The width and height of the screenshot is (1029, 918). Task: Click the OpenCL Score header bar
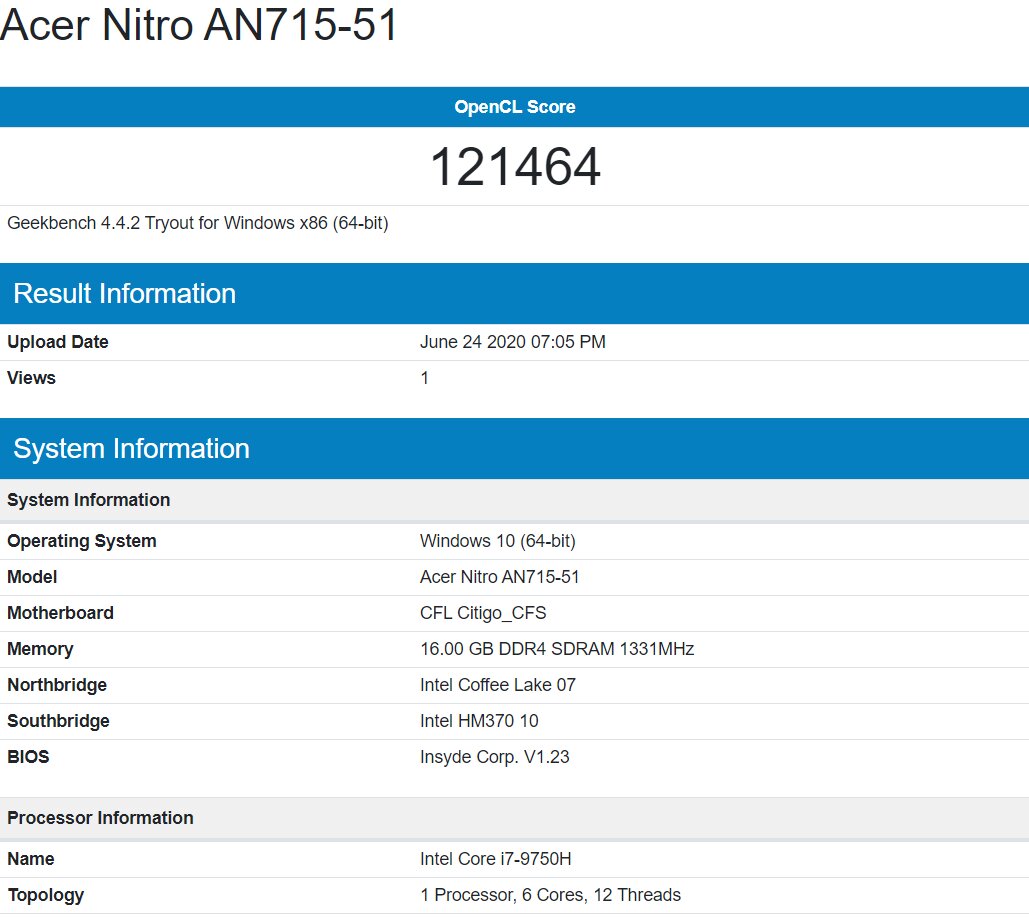click(x=514, y=107)
